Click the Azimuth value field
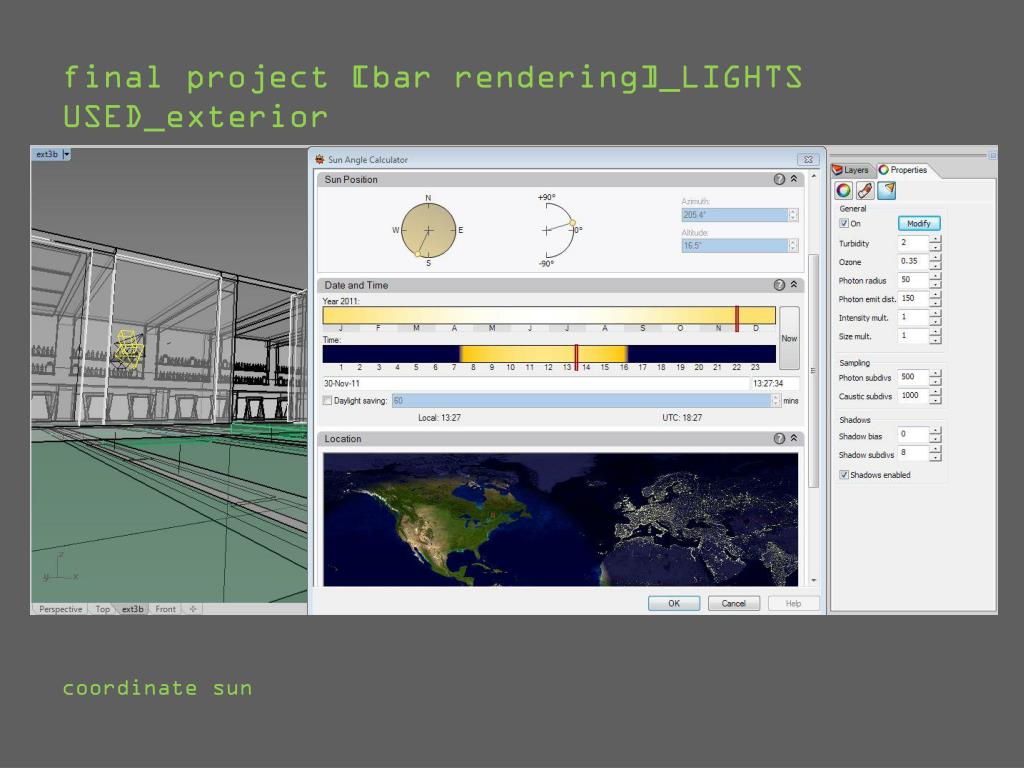Image resolution: width=1024 pixels, height=768 pixels. coord(735,215)
